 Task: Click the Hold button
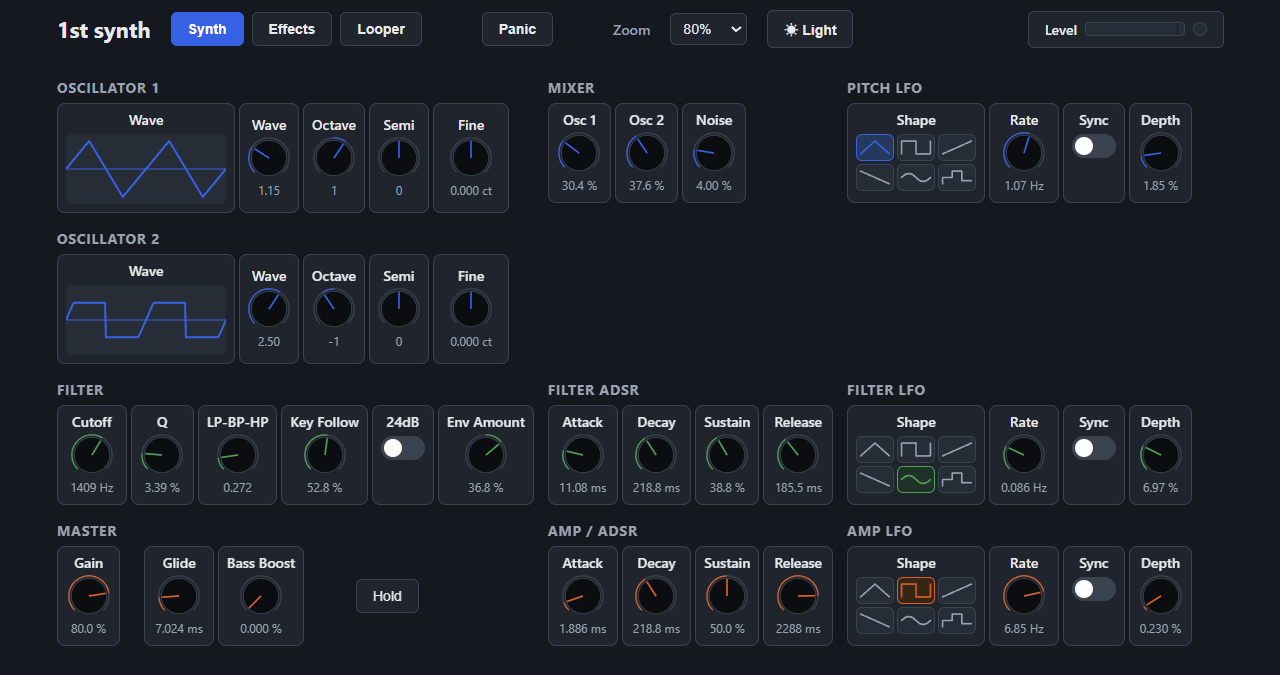[x=387, y=596]
